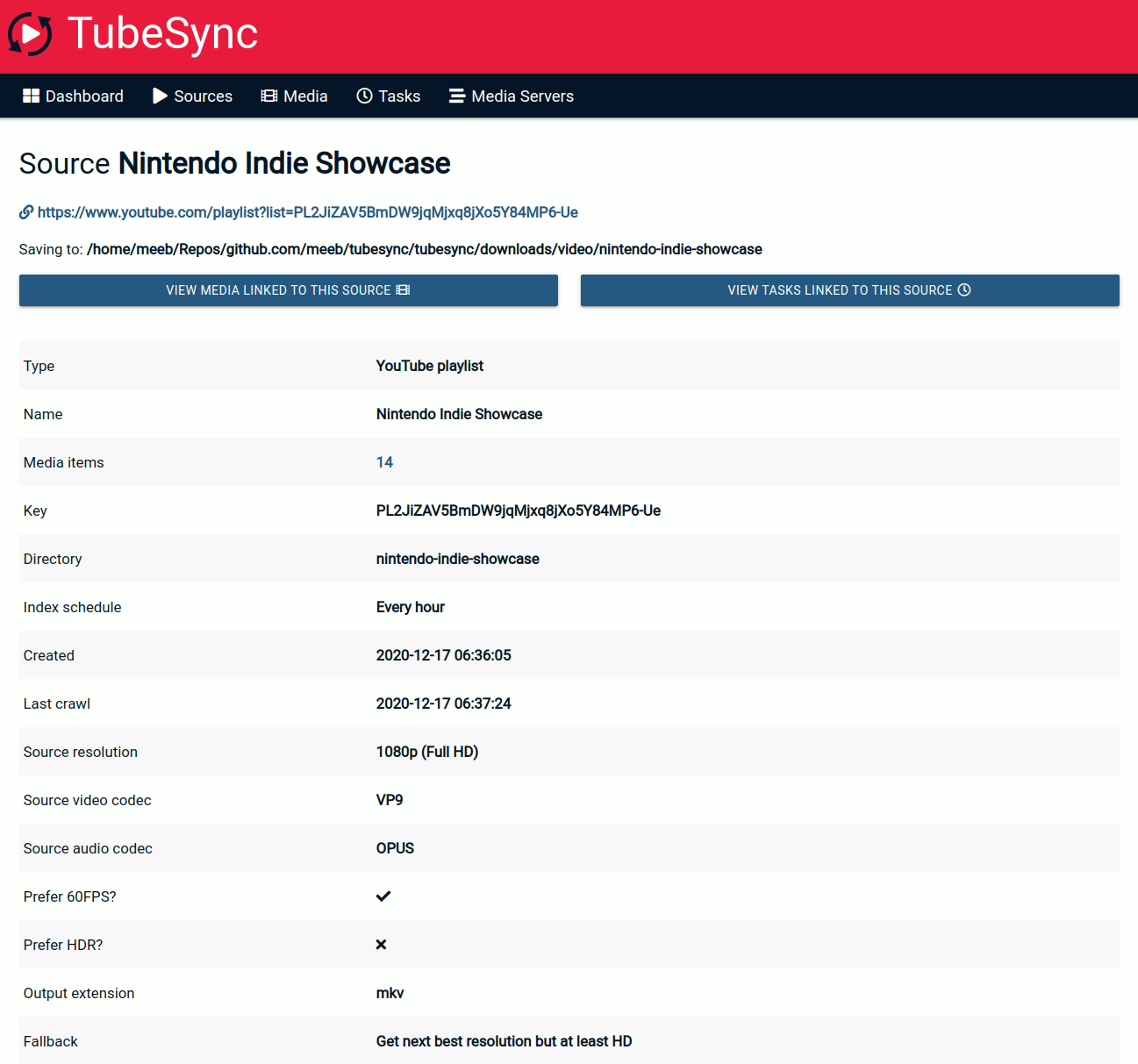Screen dimensions: 1138x1064
Task: Click film icon on View Media button
Action: coord(403,290)
